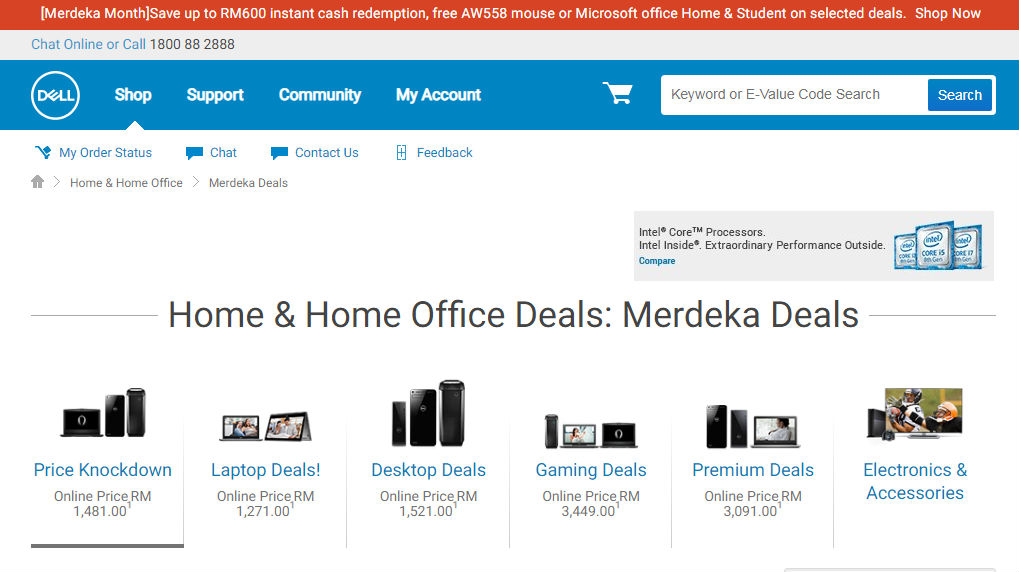Click the Dell logo icon

click(55, 95)
